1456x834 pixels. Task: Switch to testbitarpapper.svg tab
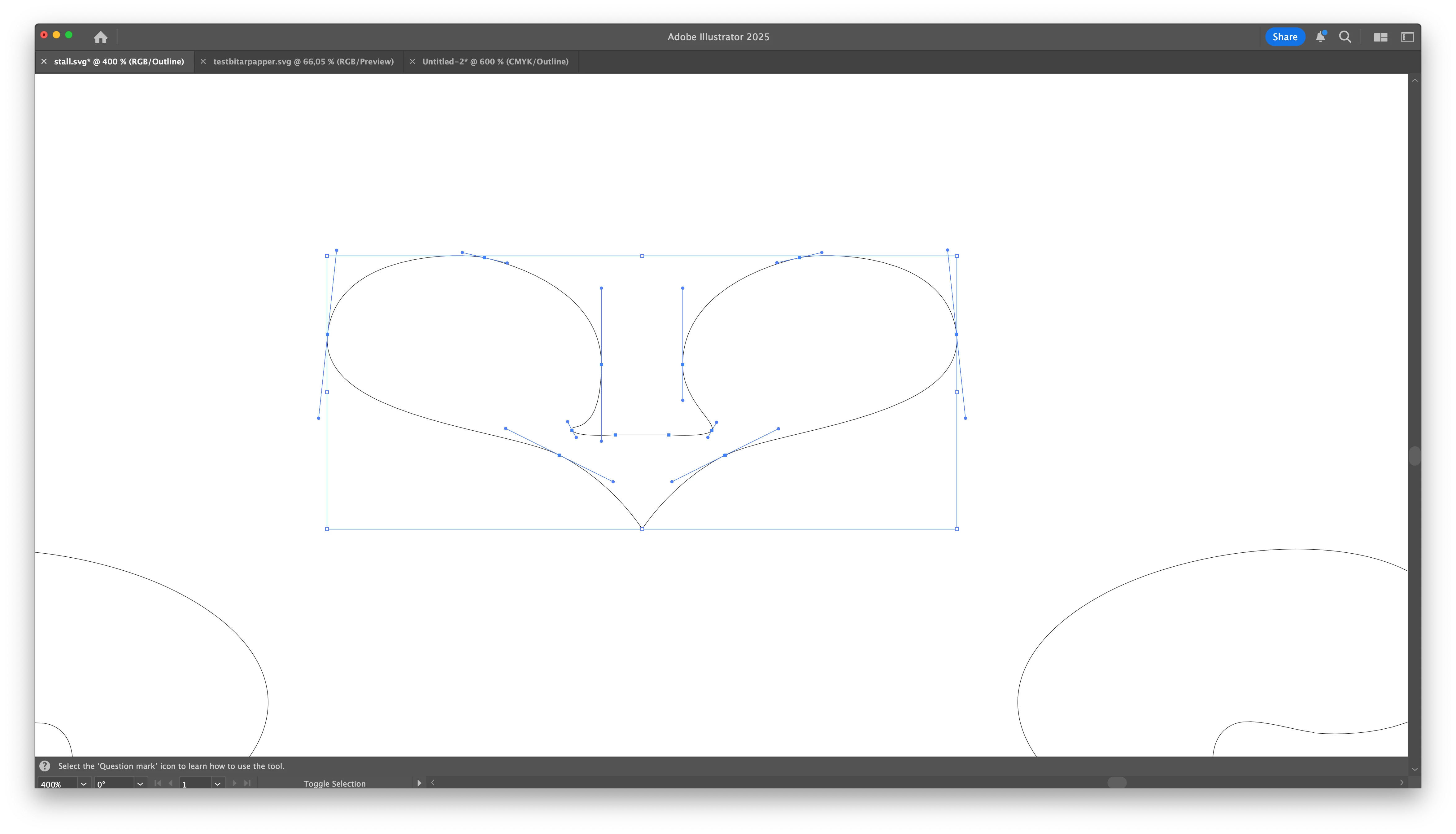303,61
